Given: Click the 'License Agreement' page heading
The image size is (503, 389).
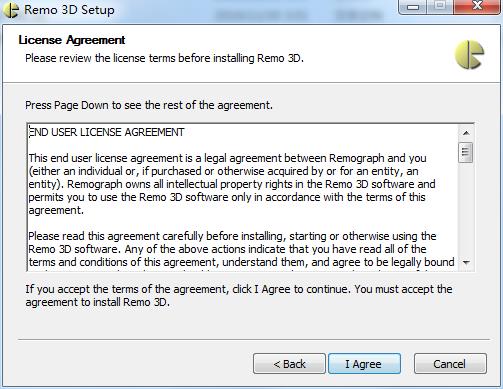Looking at the screenshot, I should click(x=72, y=40).
